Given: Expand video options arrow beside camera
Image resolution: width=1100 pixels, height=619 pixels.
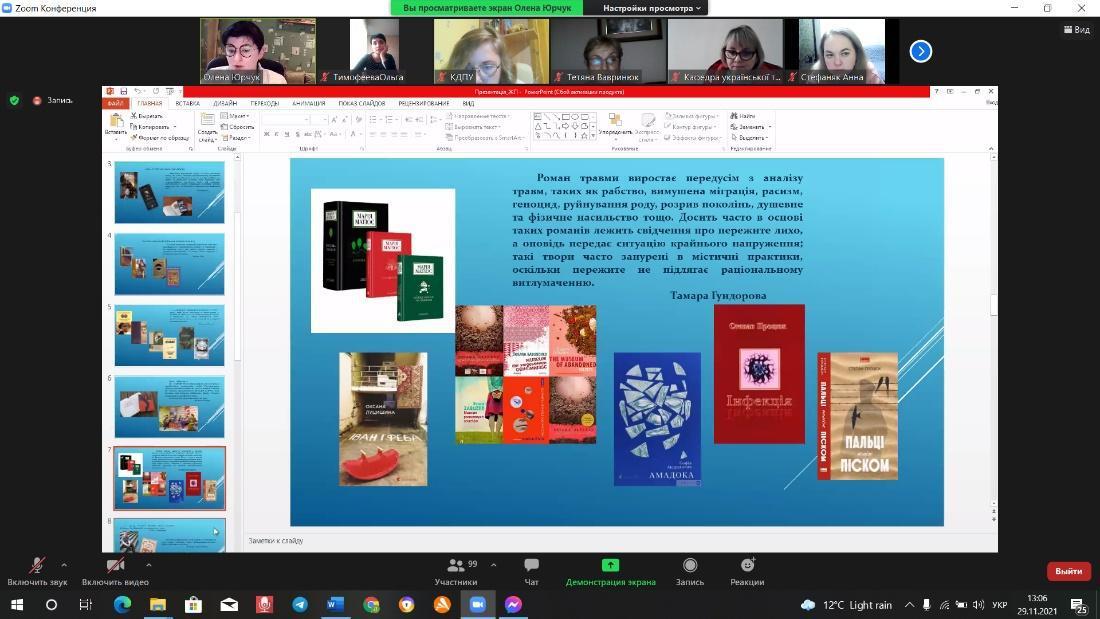Looking at the screenshot, I should (x=148, y=565).
